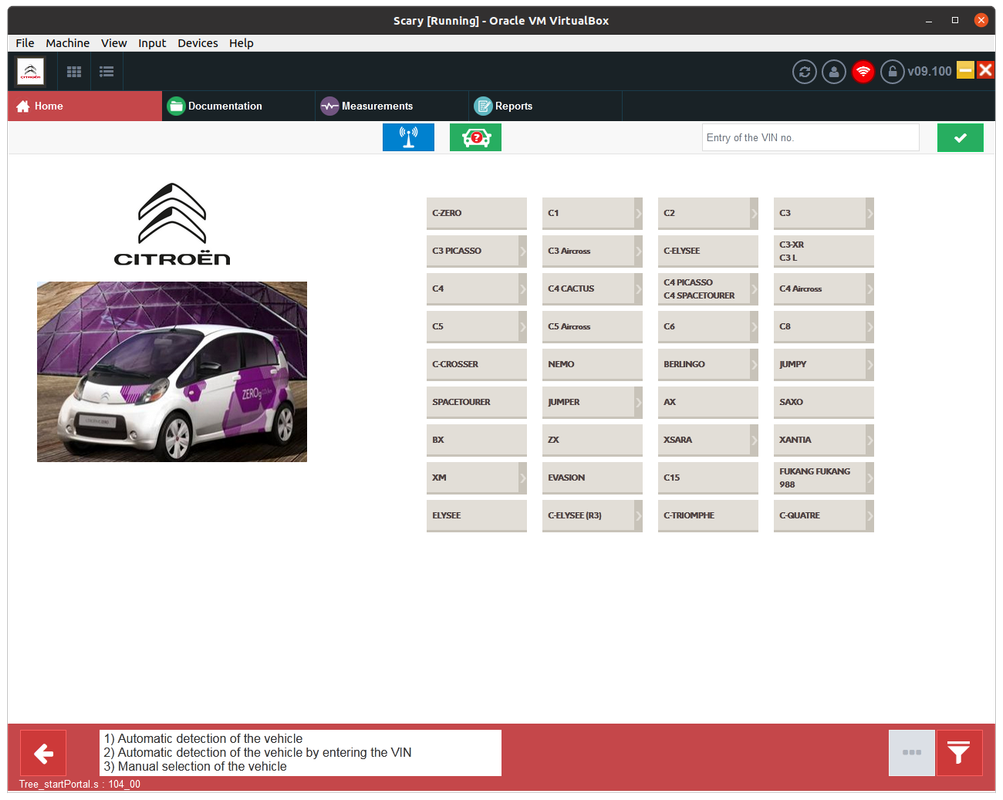This screenshot has width=1003, height=800.
Task: Select the C3-XR C3 L vehicle button
Action: pyautogui.click(x=823, y=251)
